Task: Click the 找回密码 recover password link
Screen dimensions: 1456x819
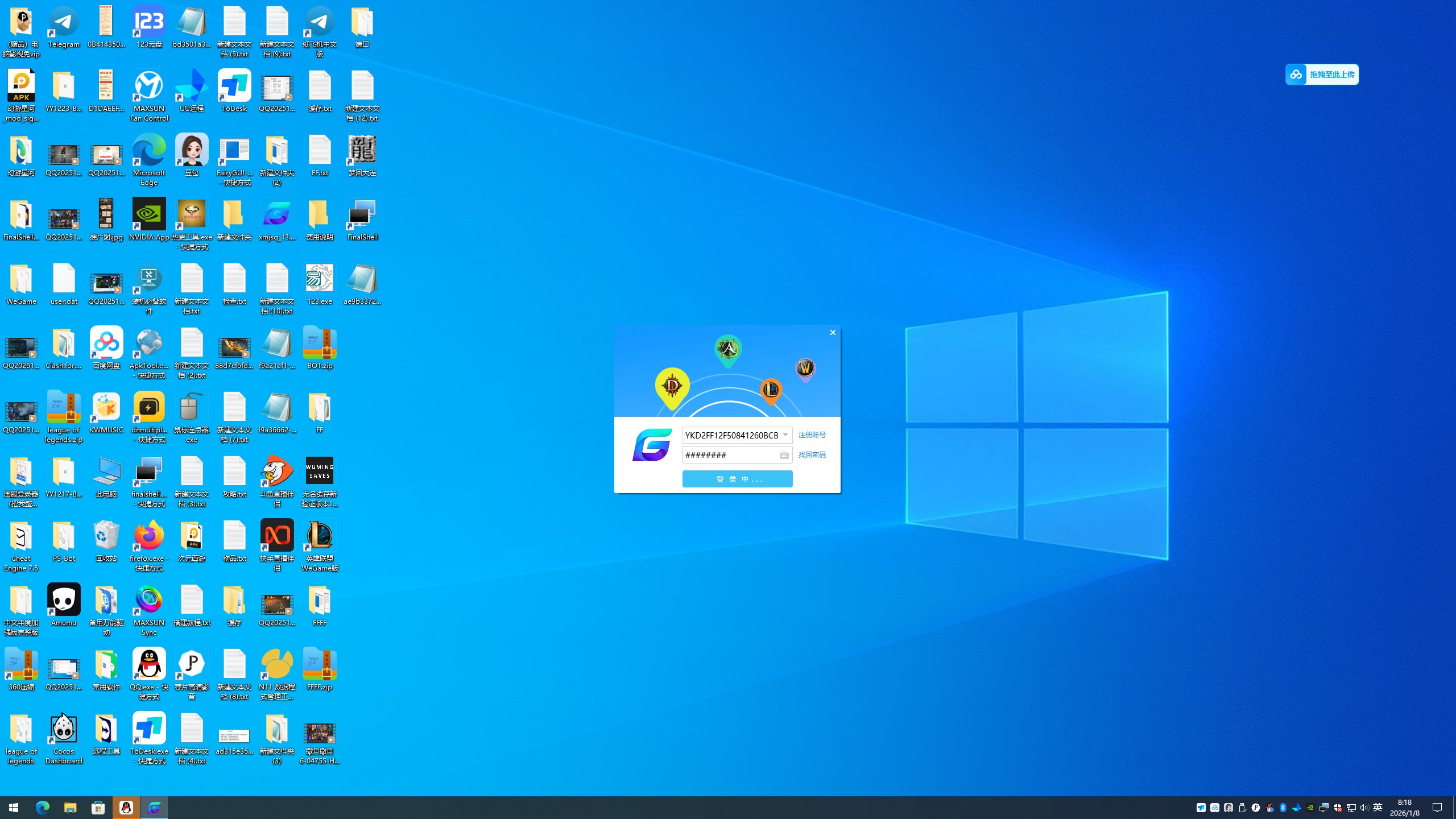Action: (x=812, y=455)
